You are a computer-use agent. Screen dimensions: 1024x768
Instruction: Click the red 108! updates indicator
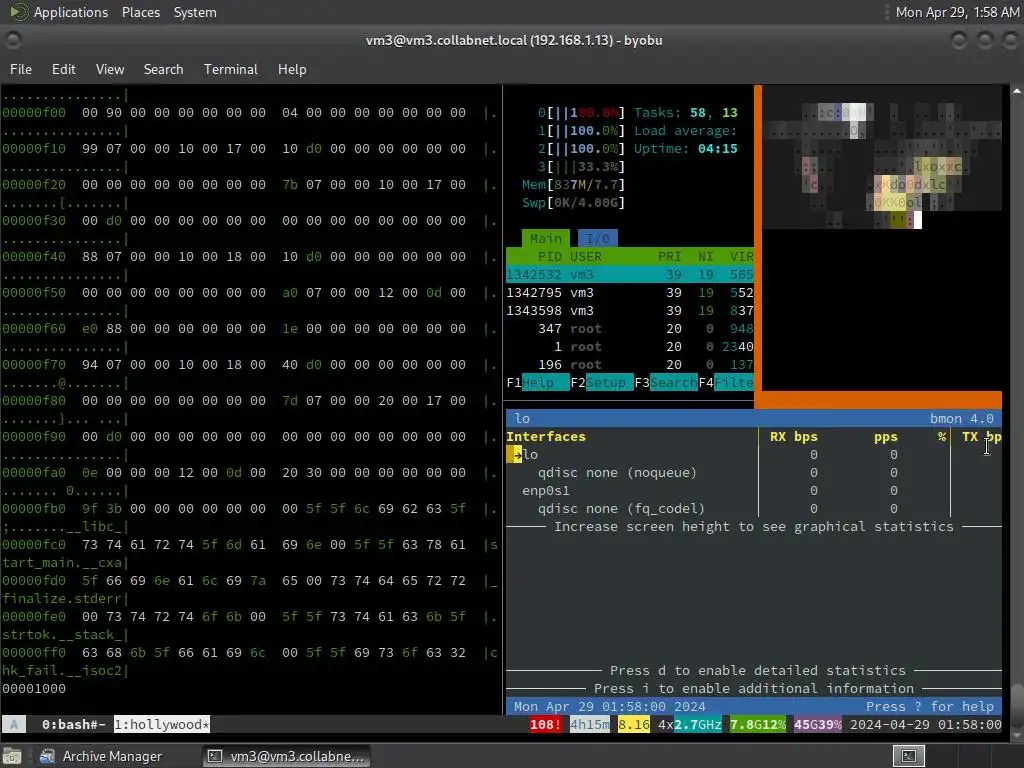coord(545,724)
